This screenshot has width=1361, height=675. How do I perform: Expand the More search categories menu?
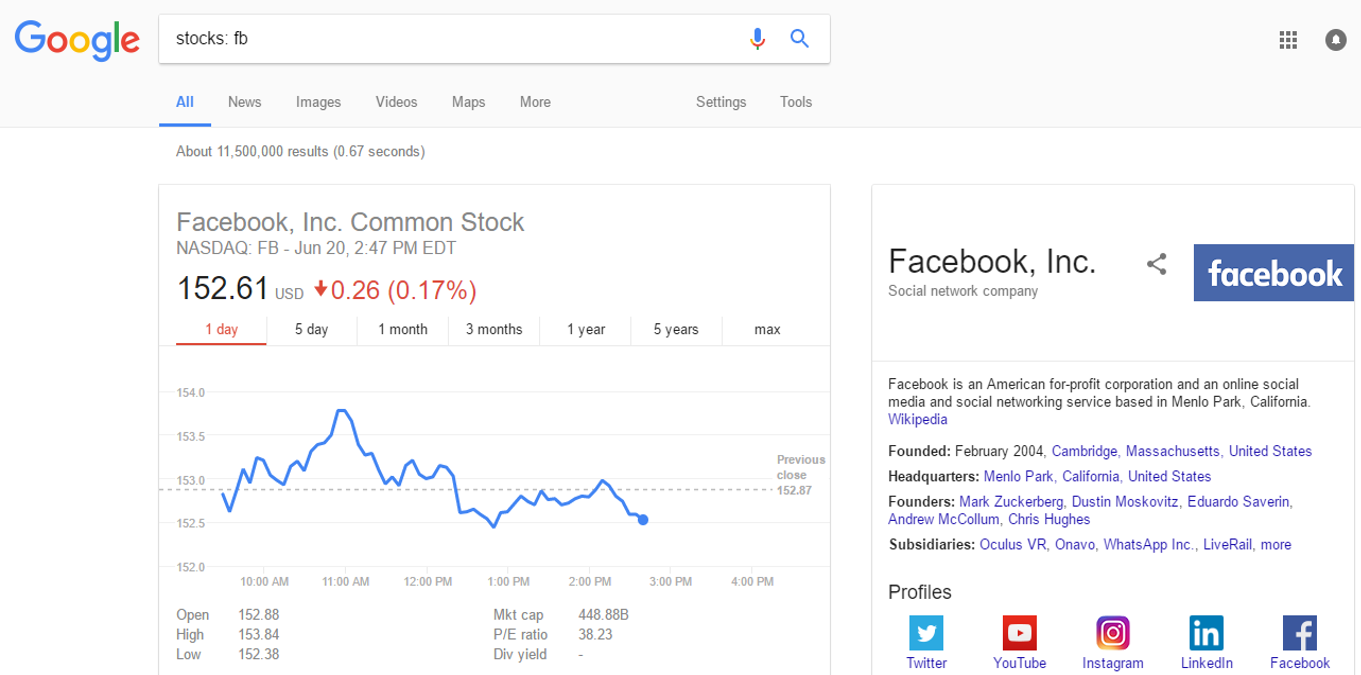535,102
